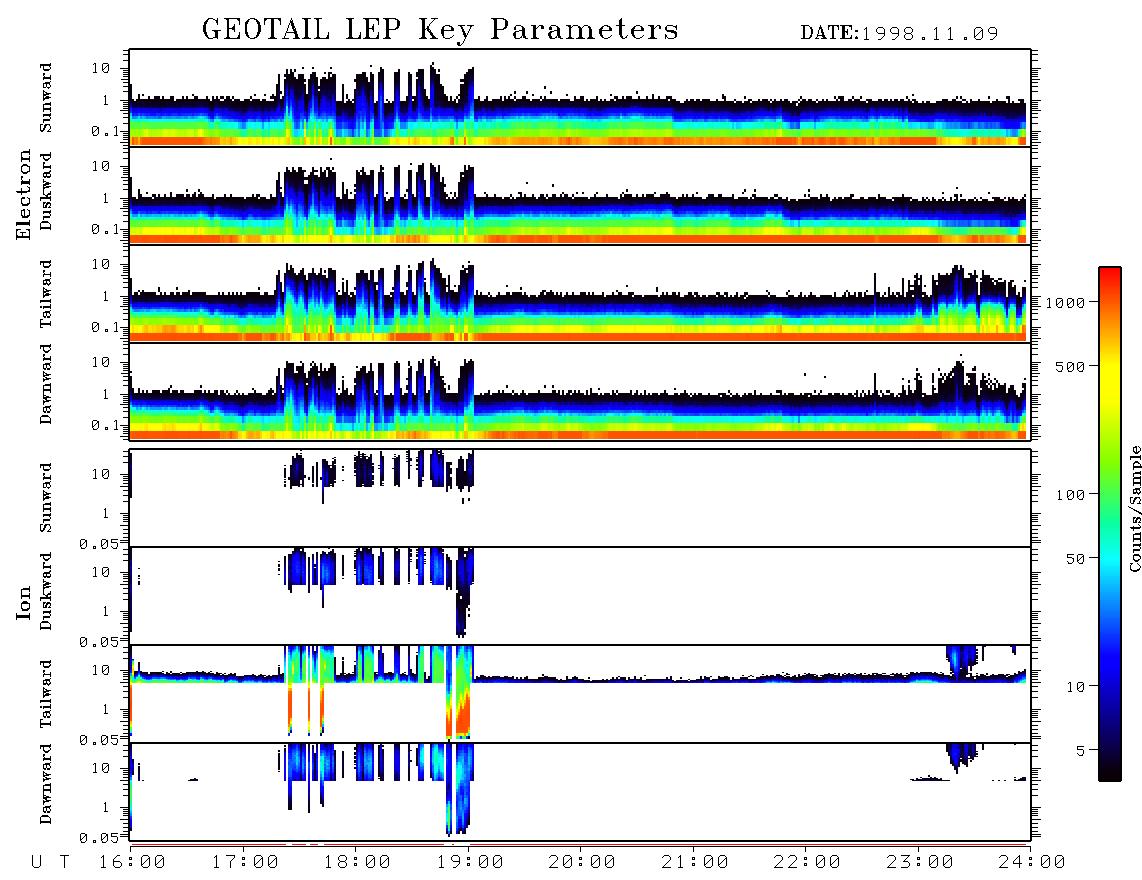Click the Ion "Duskward" panel label
The height and width of the screenshot is (880, 1142).
(x=46, y=591)
